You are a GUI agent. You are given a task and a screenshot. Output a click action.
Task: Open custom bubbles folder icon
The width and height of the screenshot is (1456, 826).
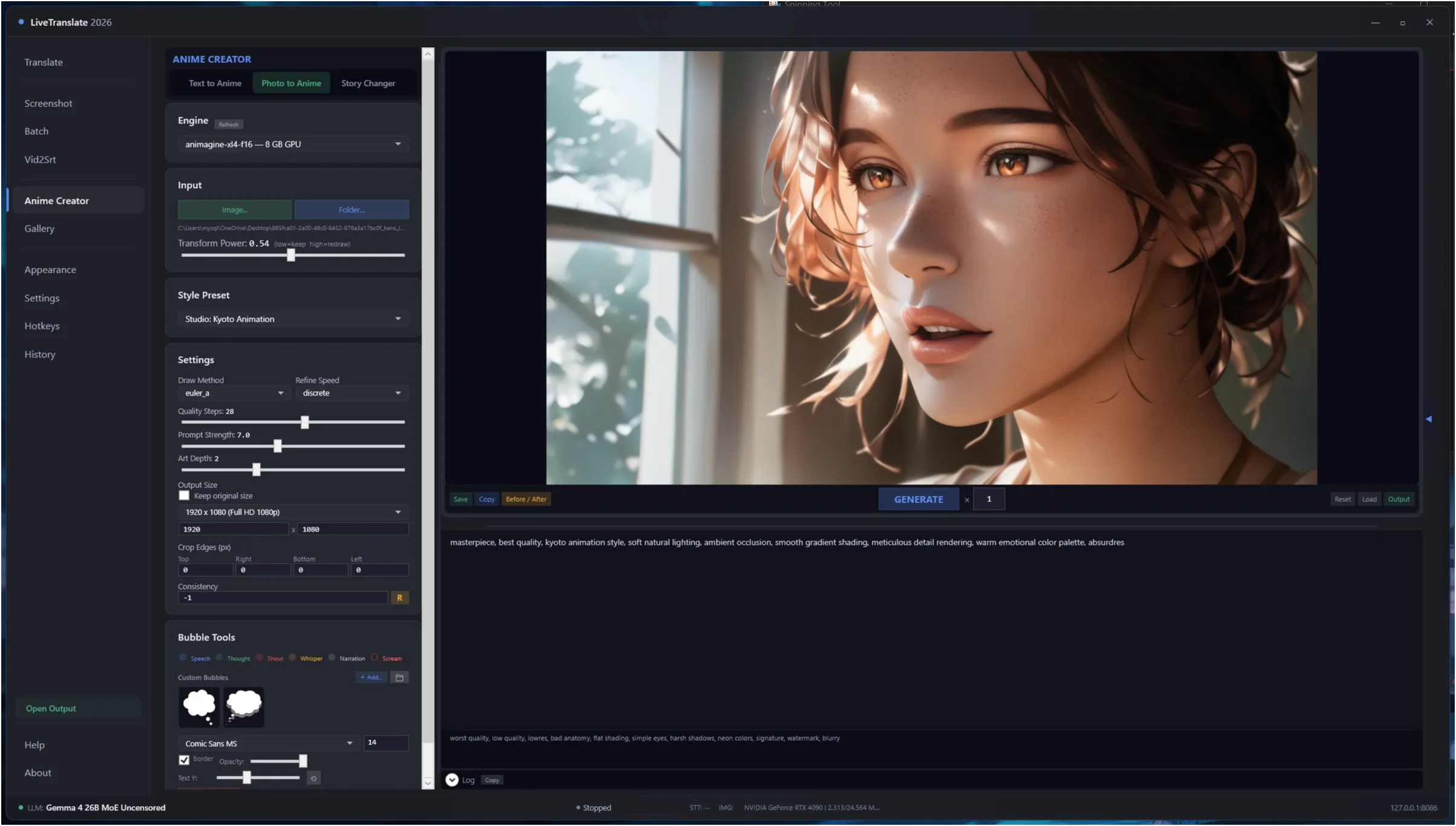(x=399, y=677)
